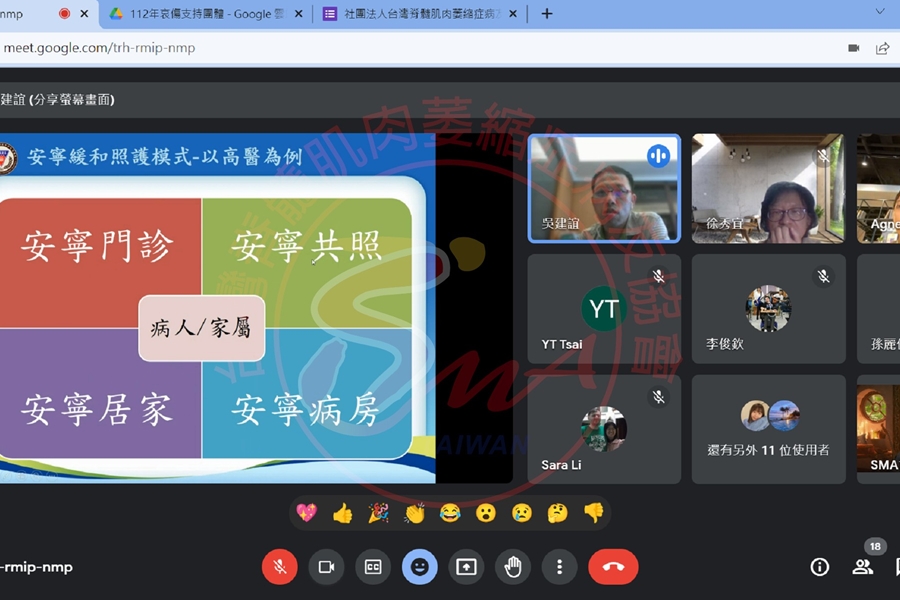Click muted mic icon on YT Tsai tile
Image resolution: width=900 pixels, height=600 pixels.
click(658, 276)
